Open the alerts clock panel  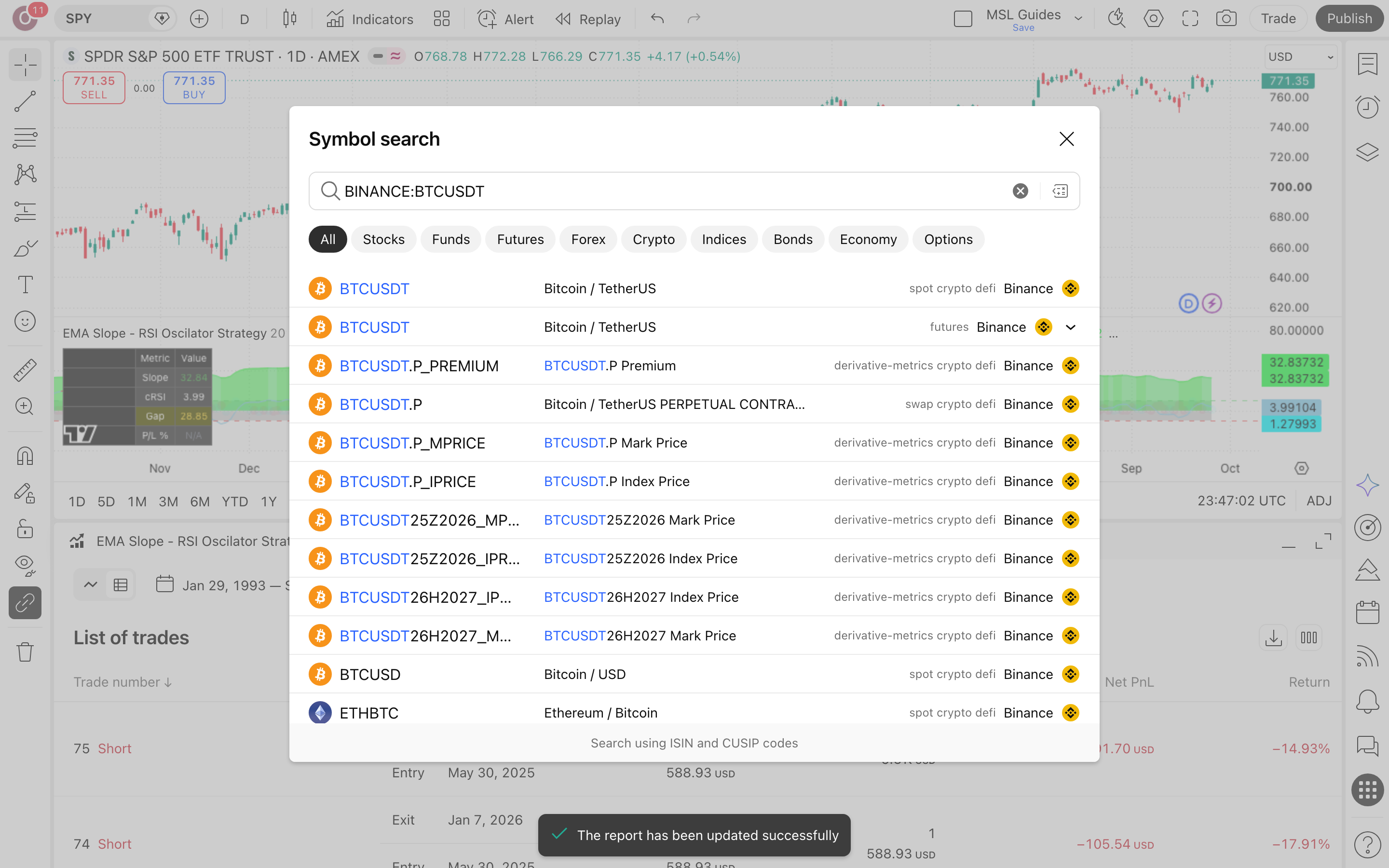(1367, 108)
